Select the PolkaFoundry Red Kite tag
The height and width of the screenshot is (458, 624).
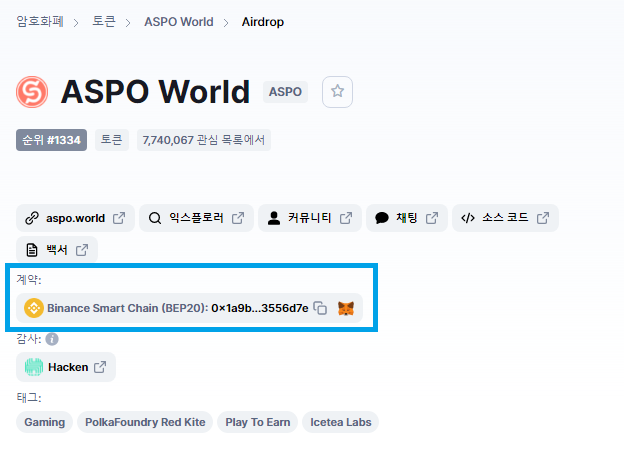click(x=145, y=422)
